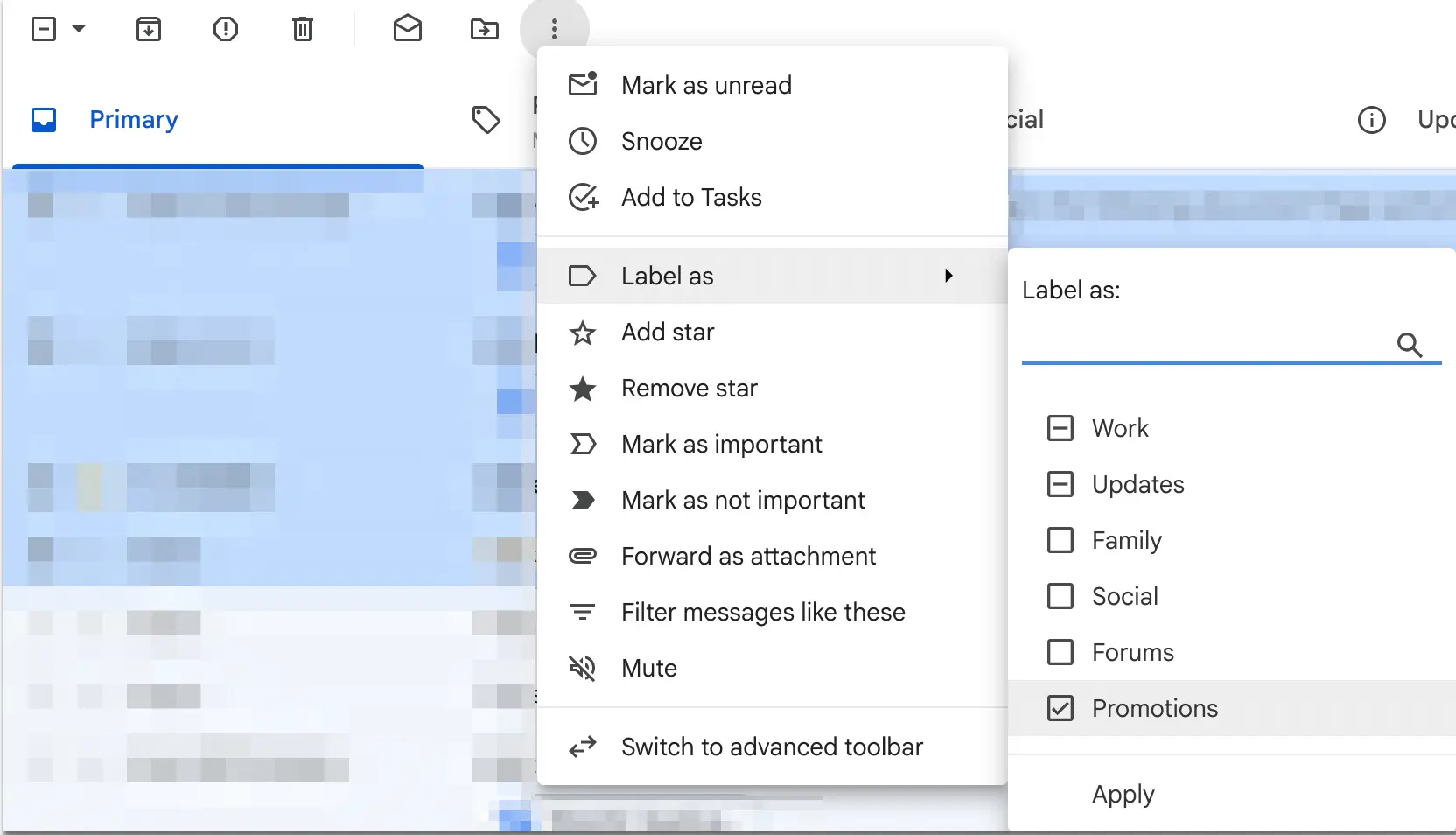Click the search magnifier in the label search field
The width and height of the screenshot is (1456, 835).
pyautogui.click(x=1410, y=345)
